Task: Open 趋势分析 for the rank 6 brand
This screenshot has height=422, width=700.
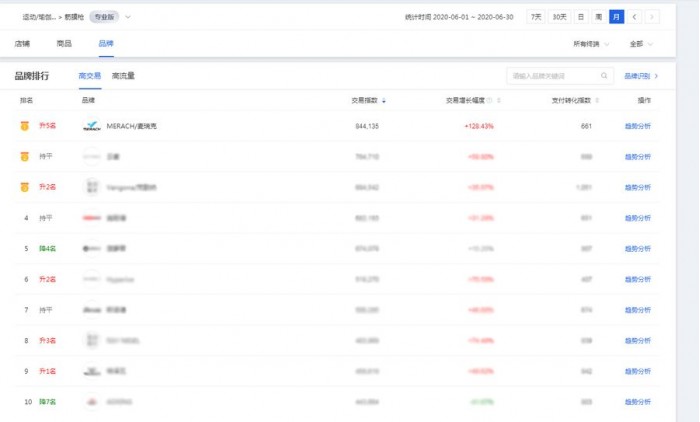Action: (x=638, y=279)
